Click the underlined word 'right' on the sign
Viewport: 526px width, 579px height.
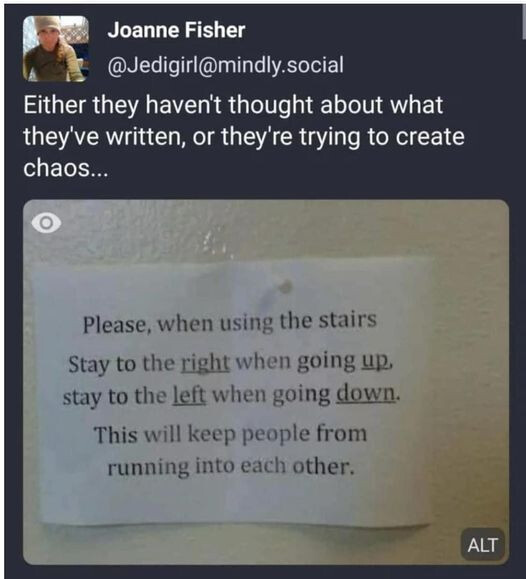(x=205, y=363)
